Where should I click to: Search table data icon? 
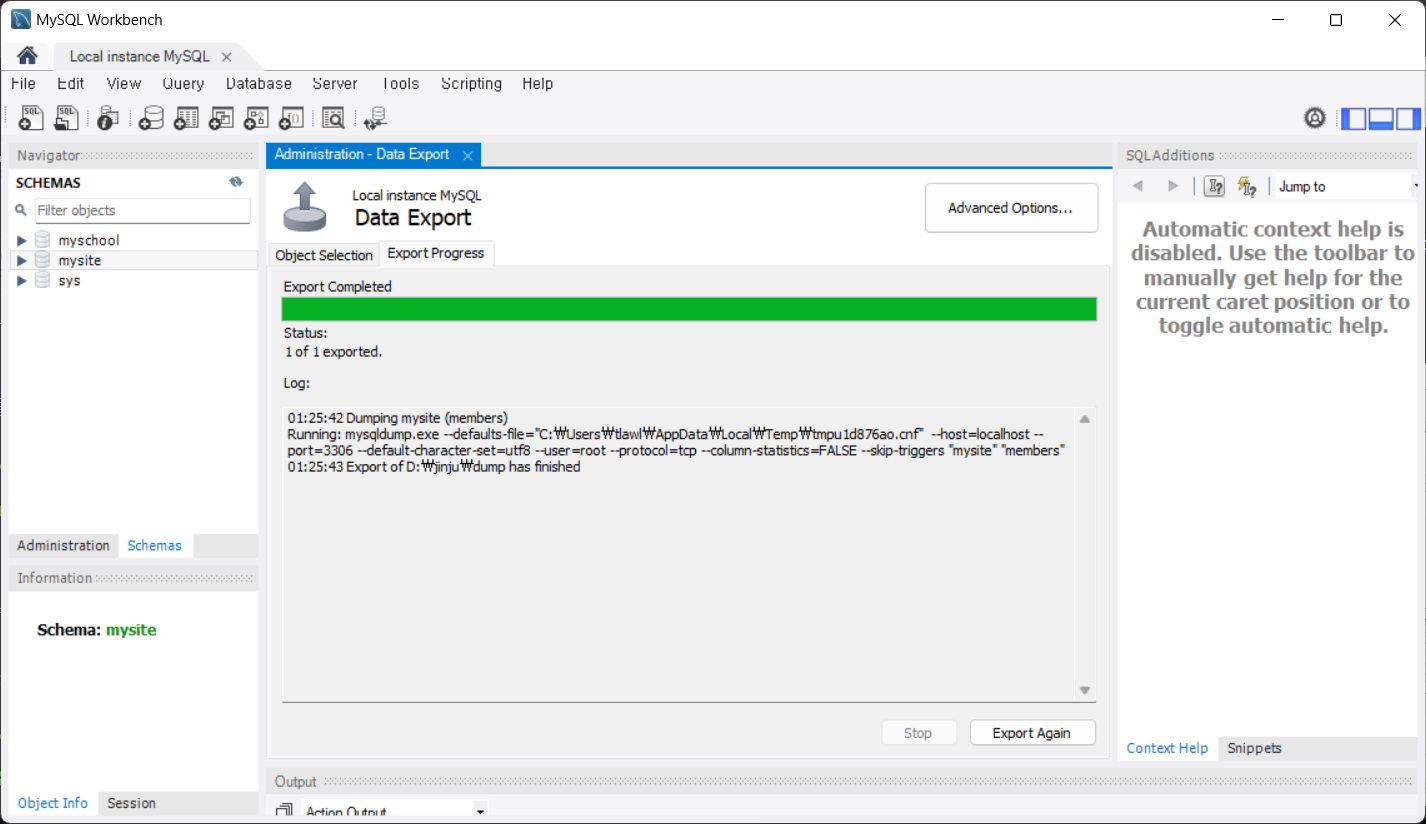pyautogui.click(x=333, y=118)
